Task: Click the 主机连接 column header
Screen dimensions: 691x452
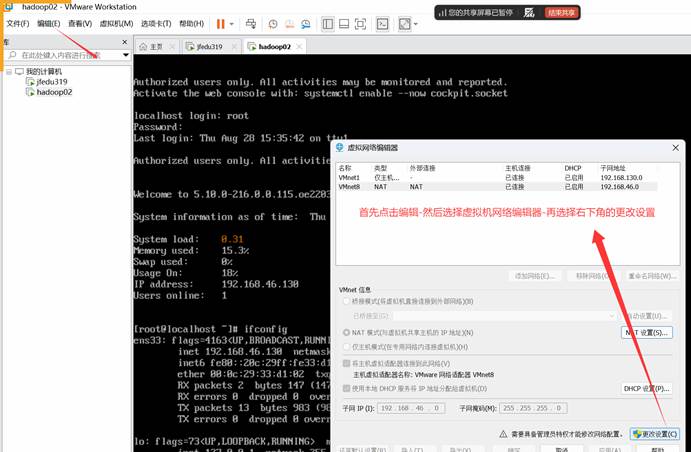Action: coord(517,168)
